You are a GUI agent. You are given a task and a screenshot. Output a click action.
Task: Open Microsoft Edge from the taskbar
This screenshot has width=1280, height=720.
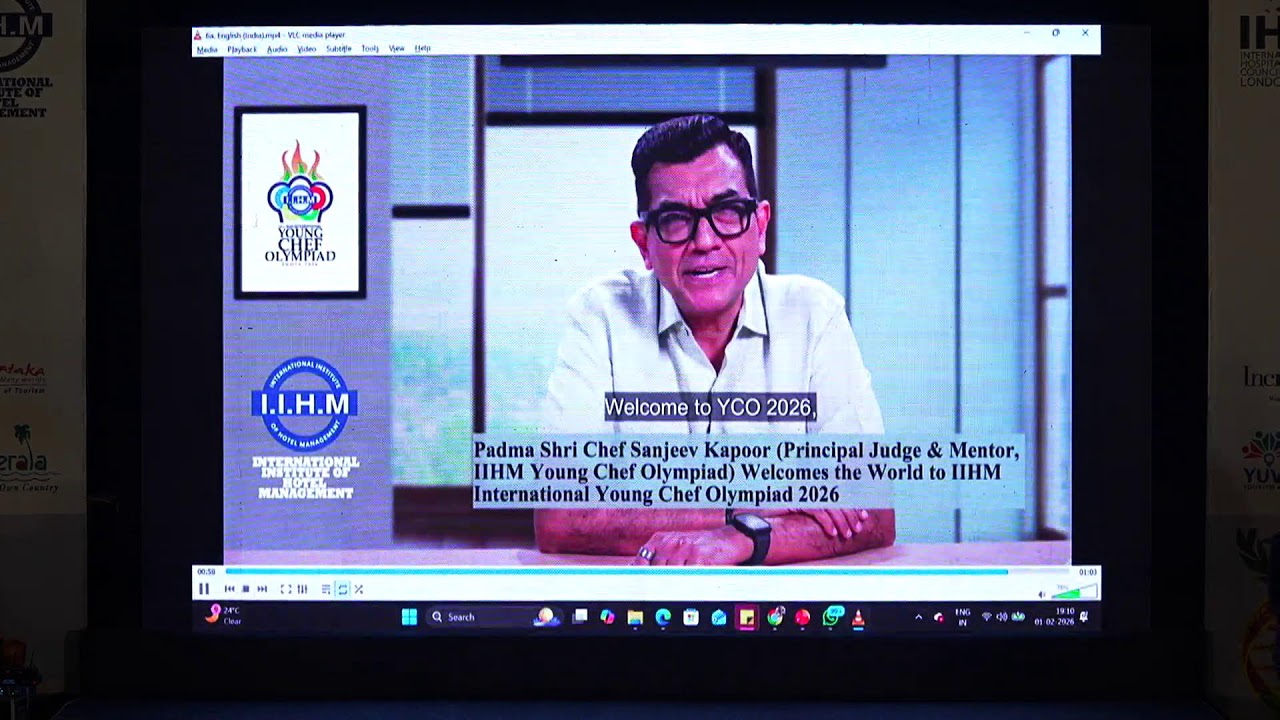pyautogui.click(x=663, y=617)
